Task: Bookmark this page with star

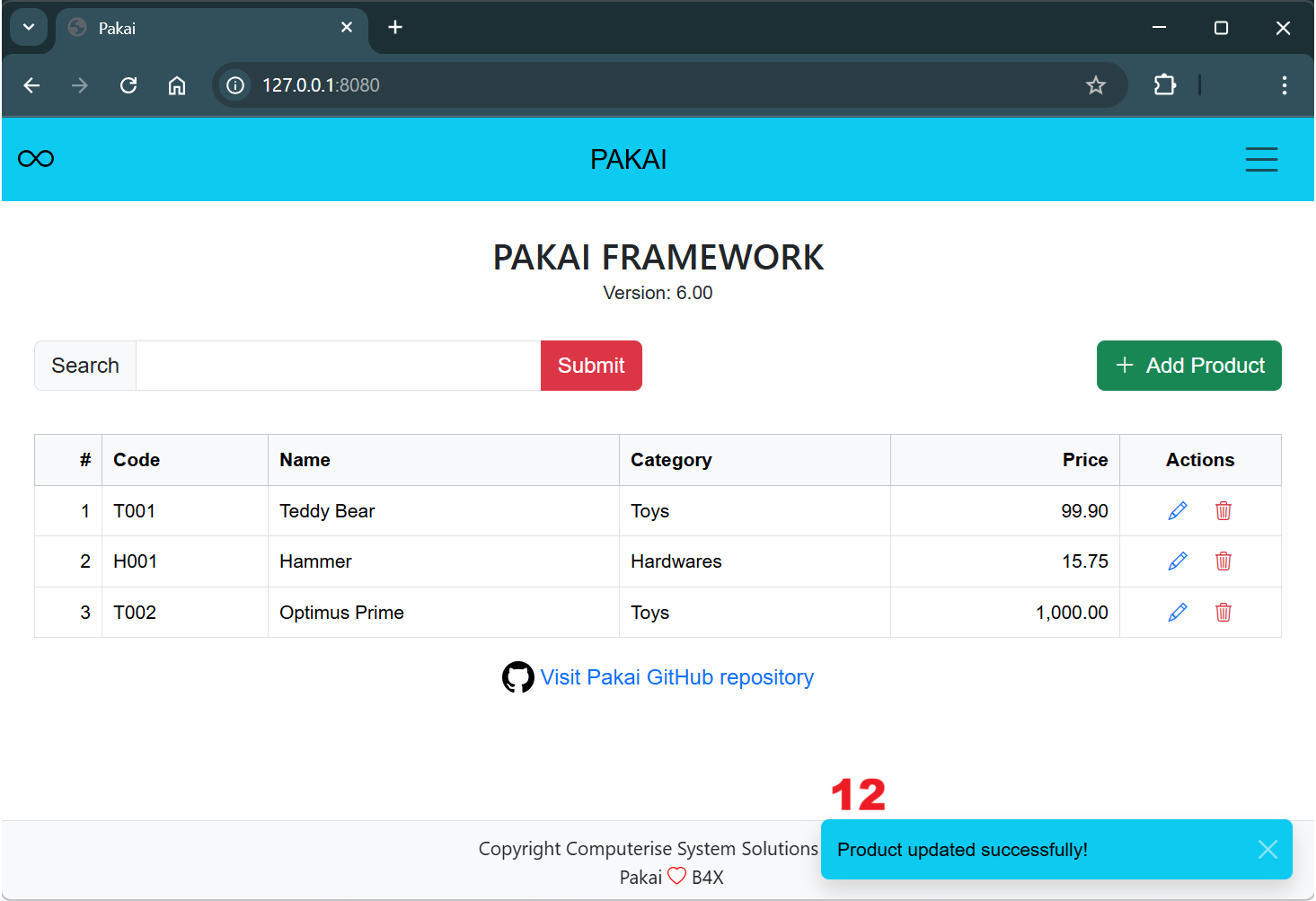Action: click(1096, 85)
